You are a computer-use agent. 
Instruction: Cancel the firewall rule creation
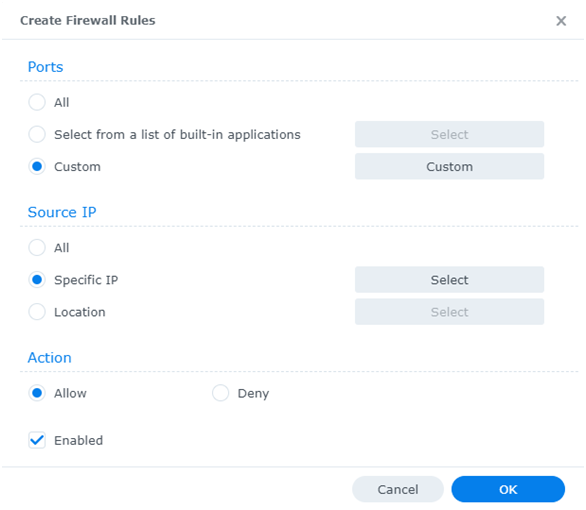pos(398,489)
